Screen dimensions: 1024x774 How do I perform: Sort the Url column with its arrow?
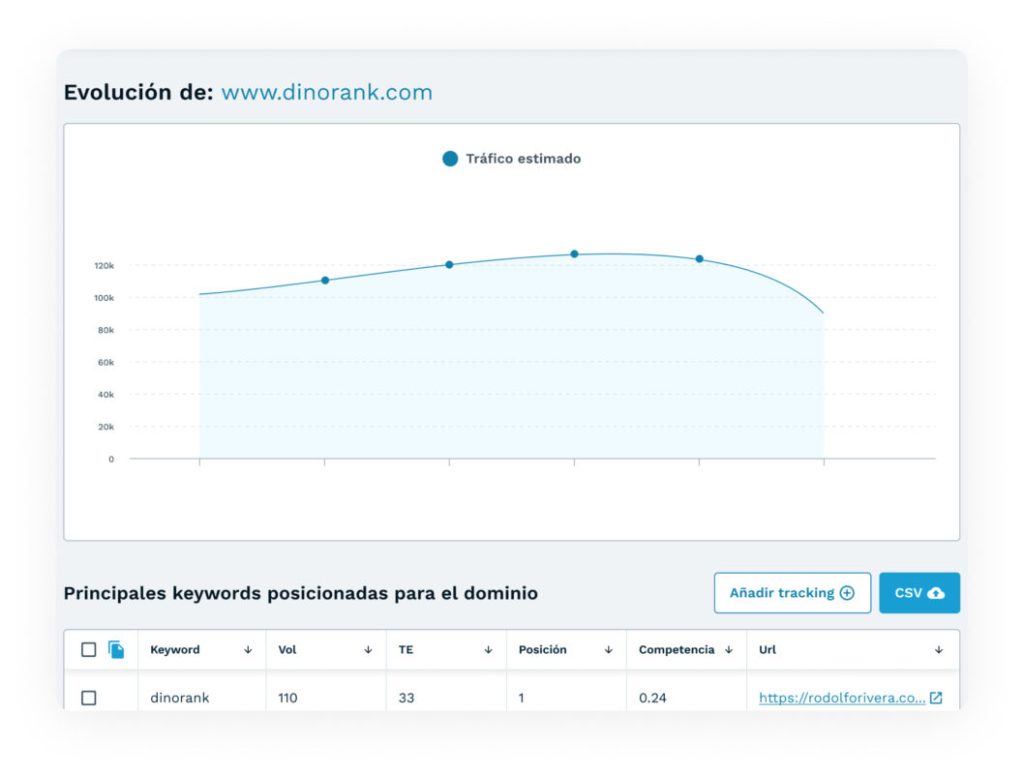[939, 650]
